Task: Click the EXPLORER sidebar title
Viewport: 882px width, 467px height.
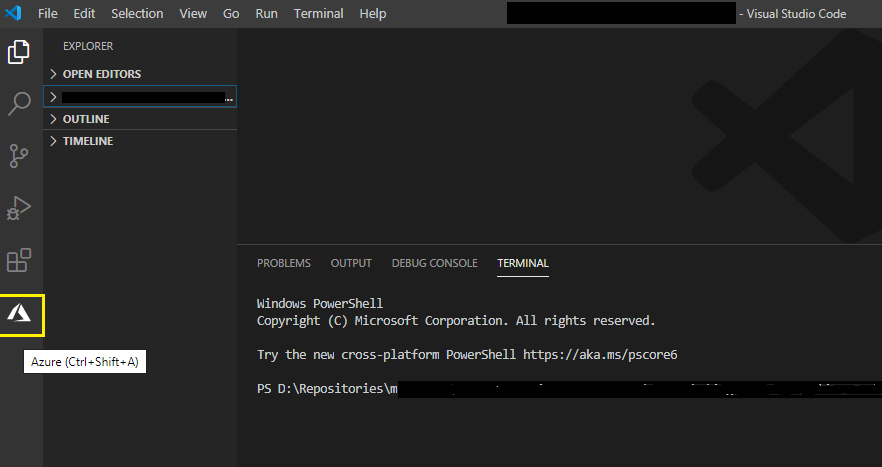Action: pos(88,46)
